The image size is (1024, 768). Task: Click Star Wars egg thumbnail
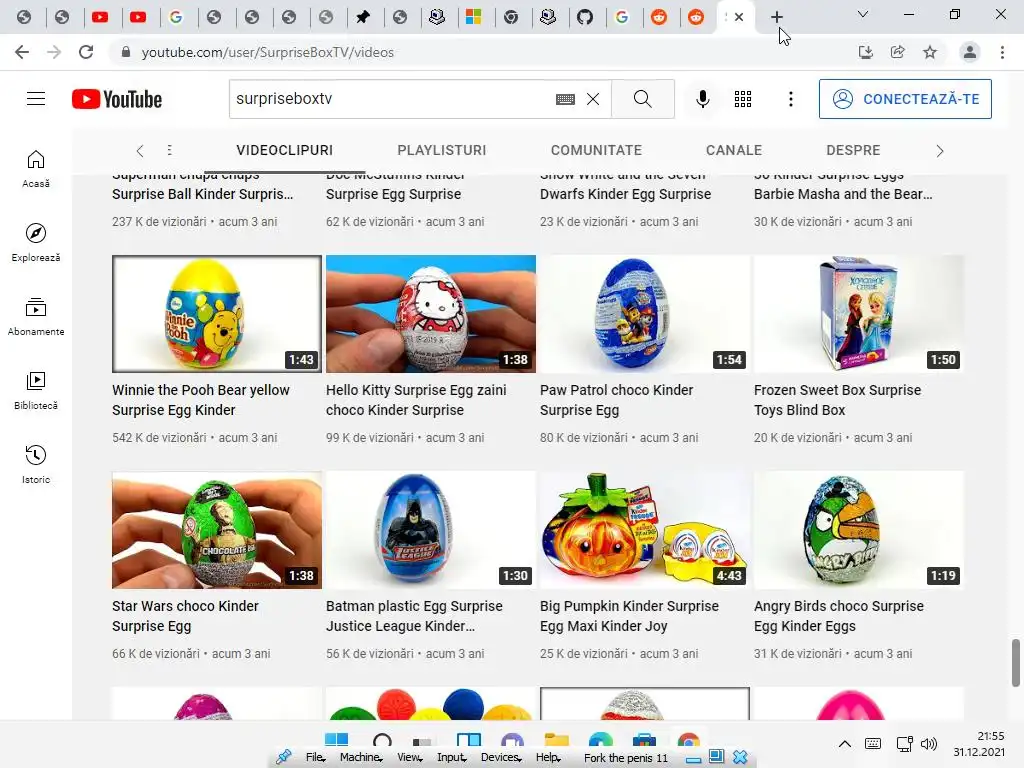(217, 530)
